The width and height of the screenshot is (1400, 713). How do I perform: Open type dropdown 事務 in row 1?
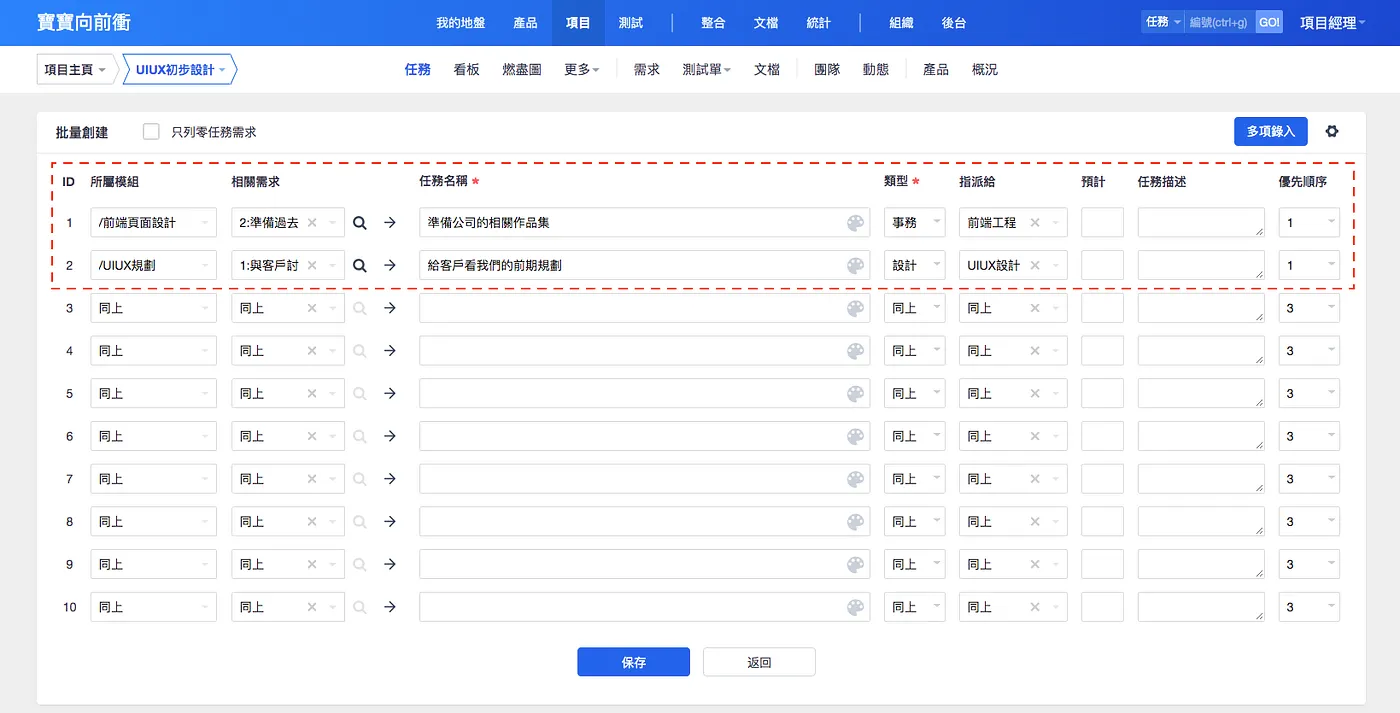coord(914,223)
